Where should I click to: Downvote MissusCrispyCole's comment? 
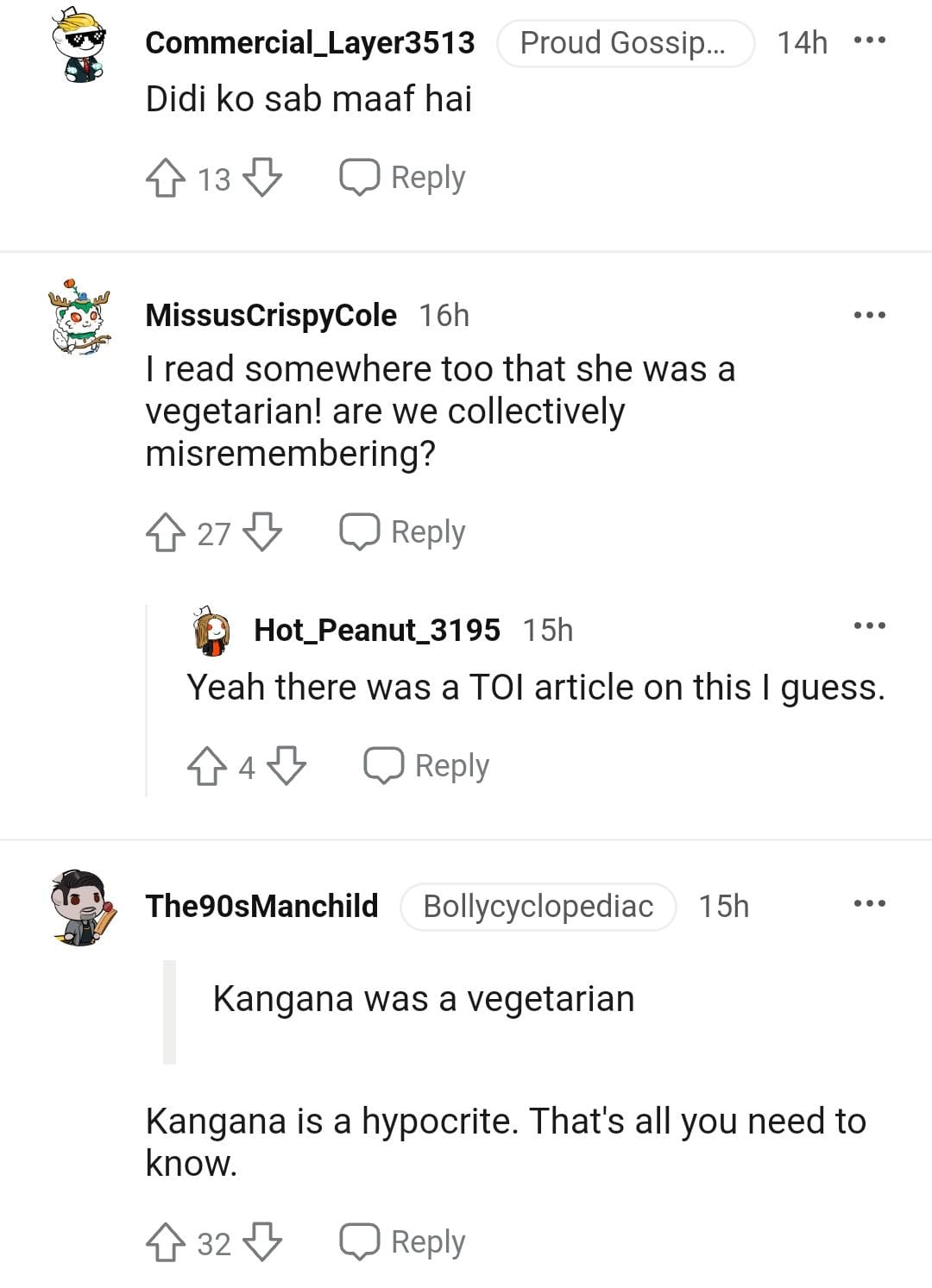262,532
